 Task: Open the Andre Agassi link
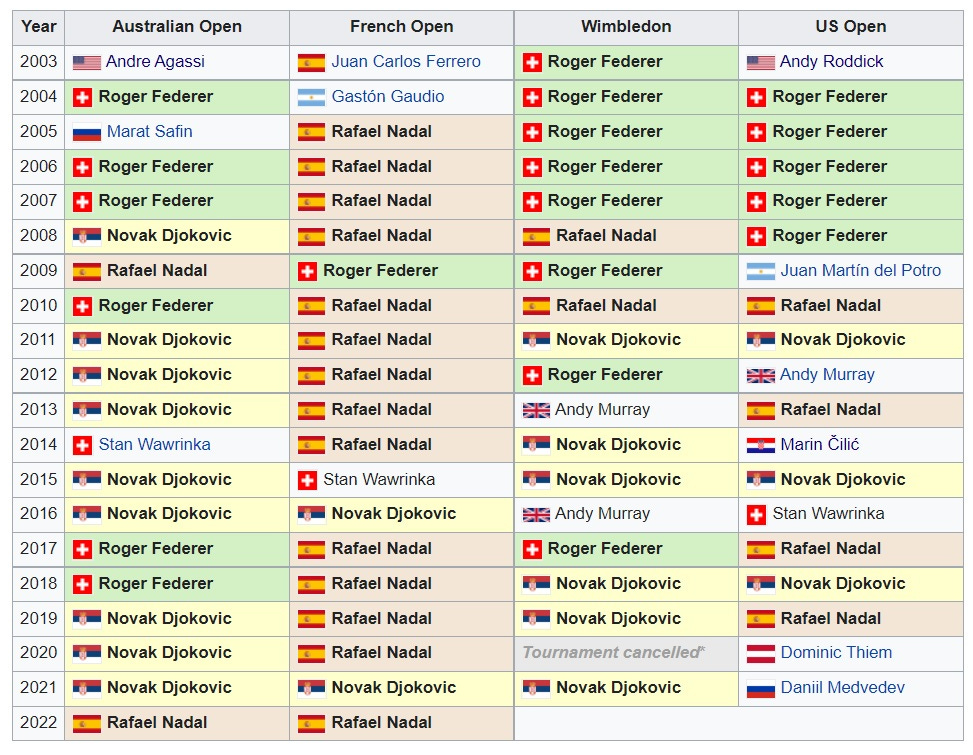155,61
